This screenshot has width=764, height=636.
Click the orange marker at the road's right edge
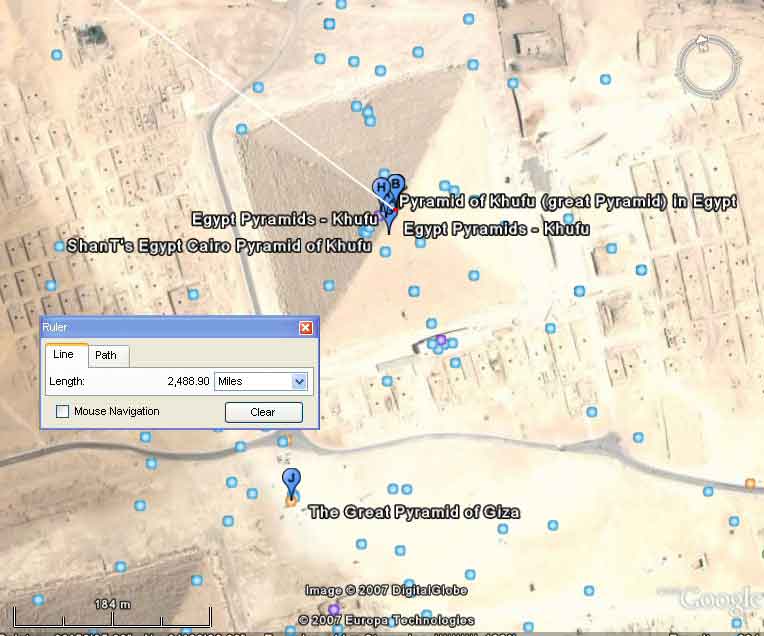(750, 484)
